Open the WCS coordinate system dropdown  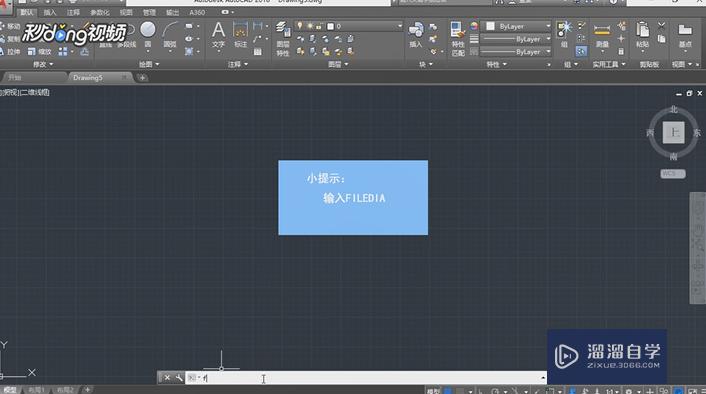[x=673, y=174]
